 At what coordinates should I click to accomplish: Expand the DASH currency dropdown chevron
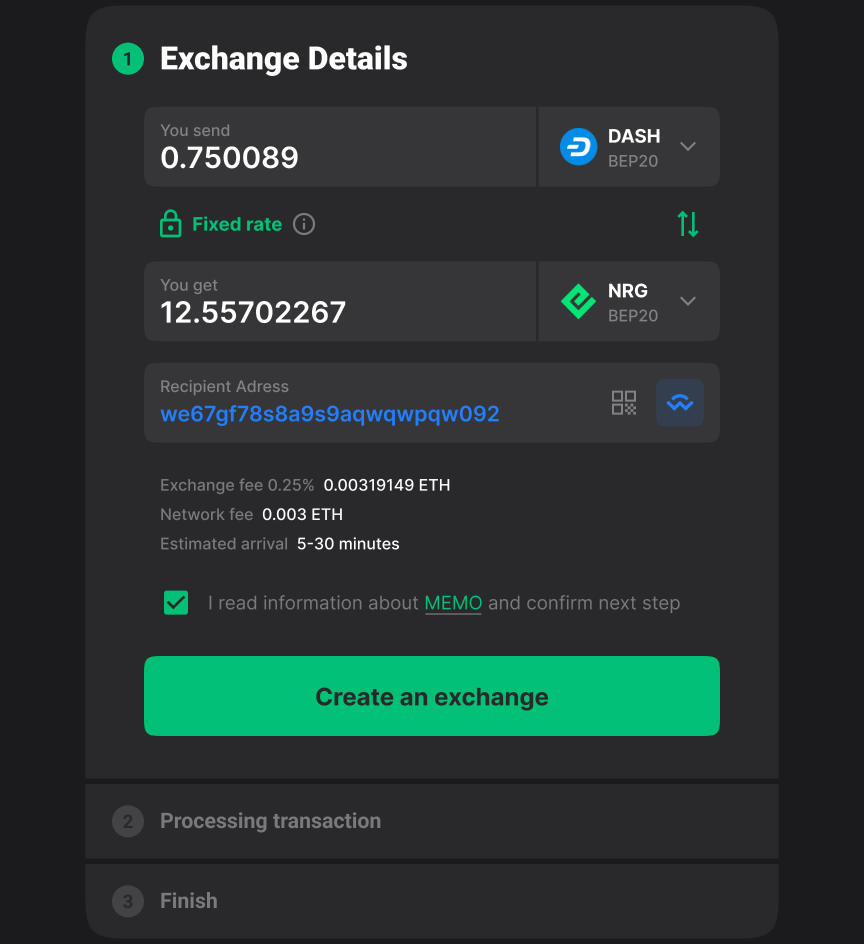[688, 146]
